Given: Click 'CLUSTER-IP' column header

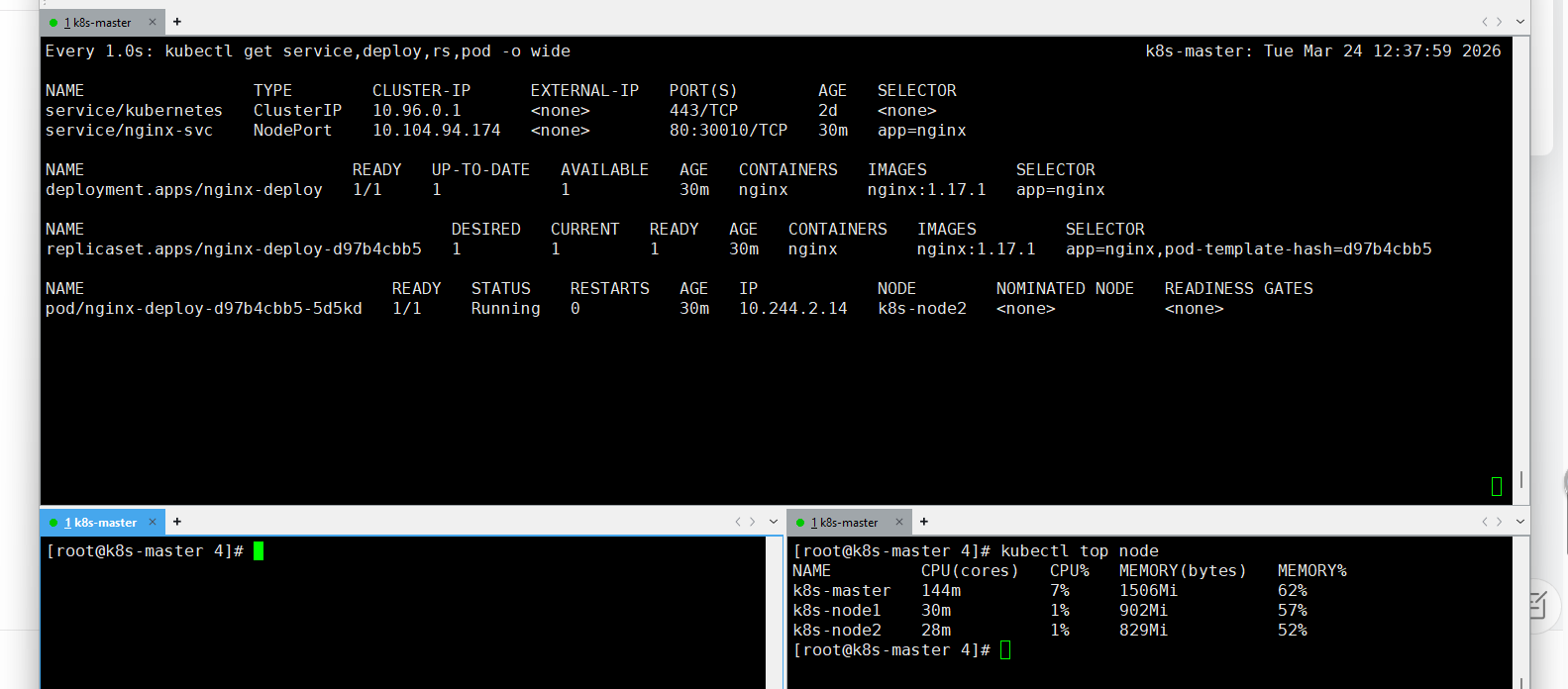Looking at the screenshot, I should tap(421, 91).
